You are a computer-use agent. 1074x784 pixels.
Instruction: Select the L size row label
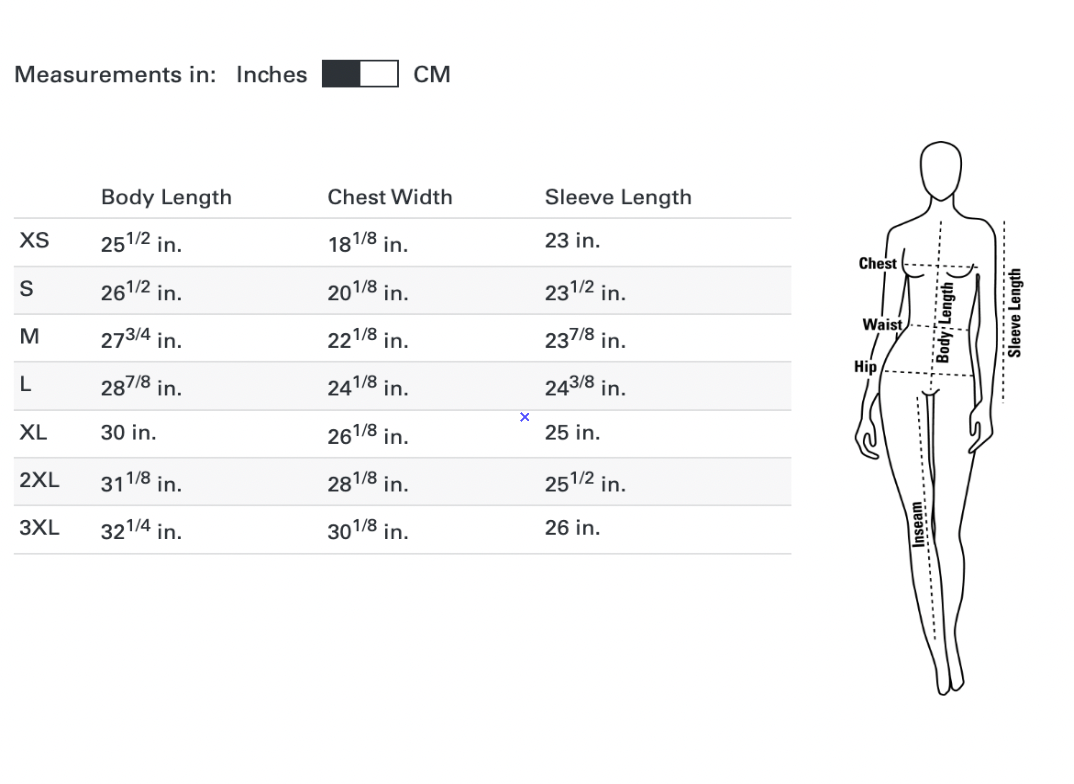tap(26, 384)
